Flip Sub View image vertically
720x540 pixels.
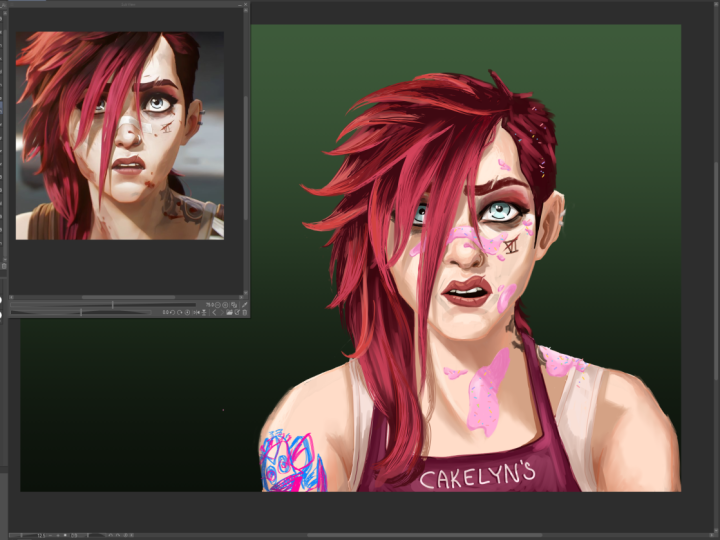pos(204,313)
